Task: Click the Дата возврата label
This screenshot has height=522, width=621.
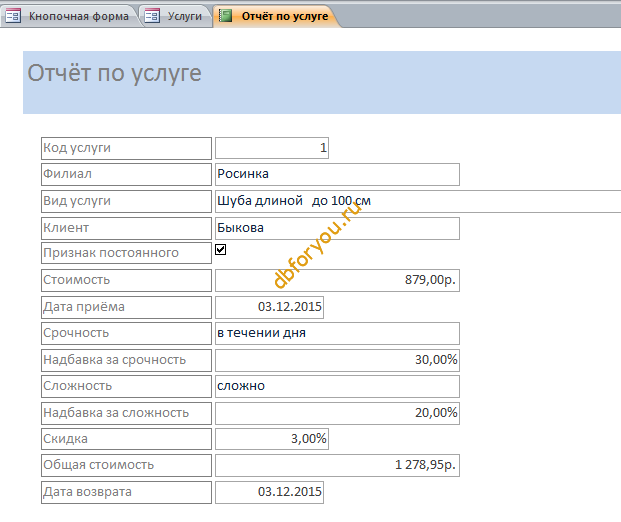Action: 126,492
